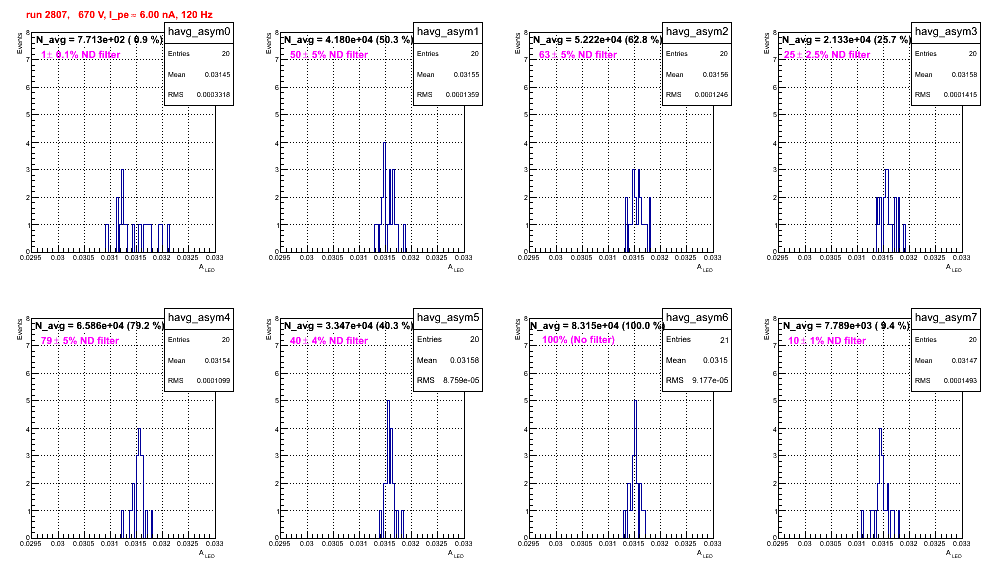Click the havg_asym4 RMS value 0.0001099
The width and height of the screenshot is (996, 572).
click(213, 381)
